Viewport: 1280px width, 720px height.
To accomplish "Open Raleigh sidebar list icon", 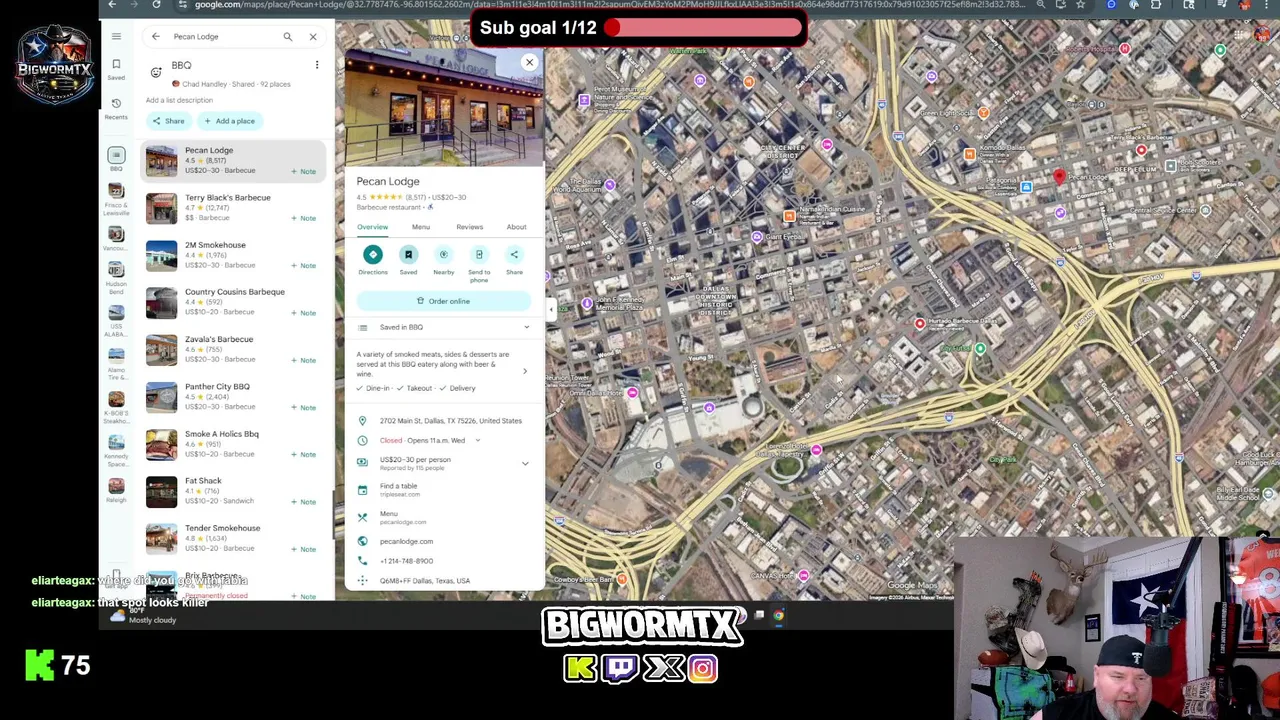I will [x=116, y=488].
